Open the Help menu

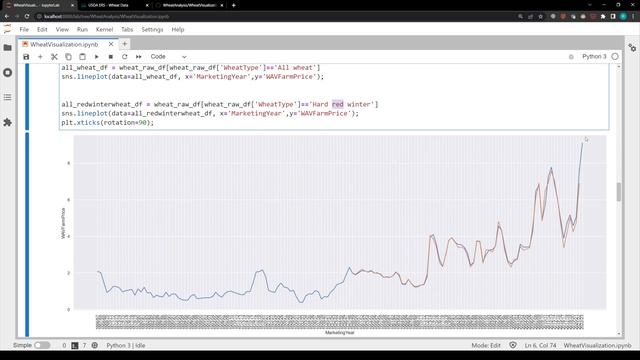(178, 29)
